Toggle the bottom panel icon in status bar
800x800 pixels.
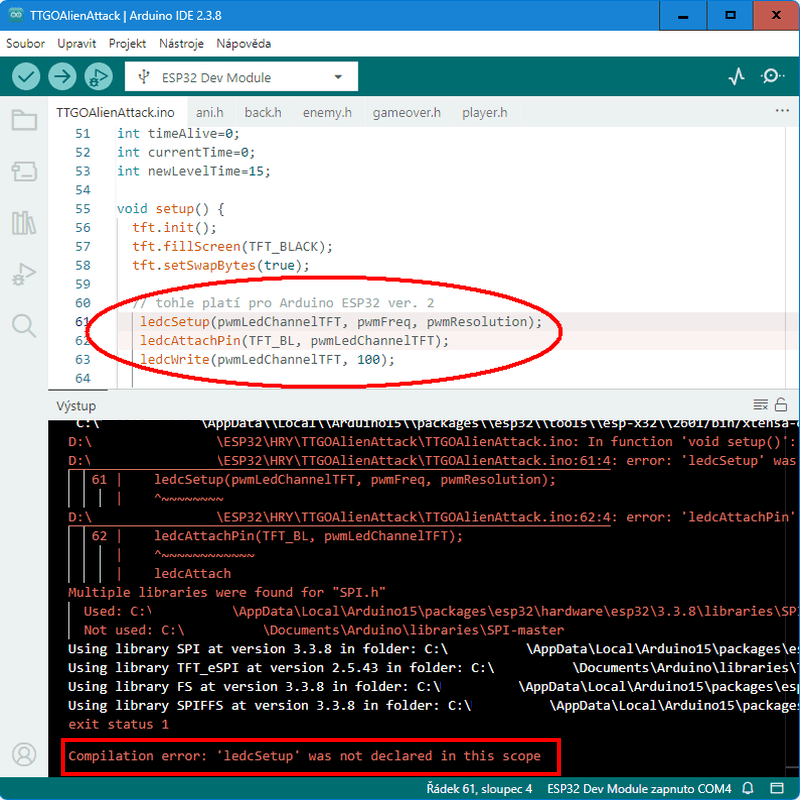click(x=777, y=788)
